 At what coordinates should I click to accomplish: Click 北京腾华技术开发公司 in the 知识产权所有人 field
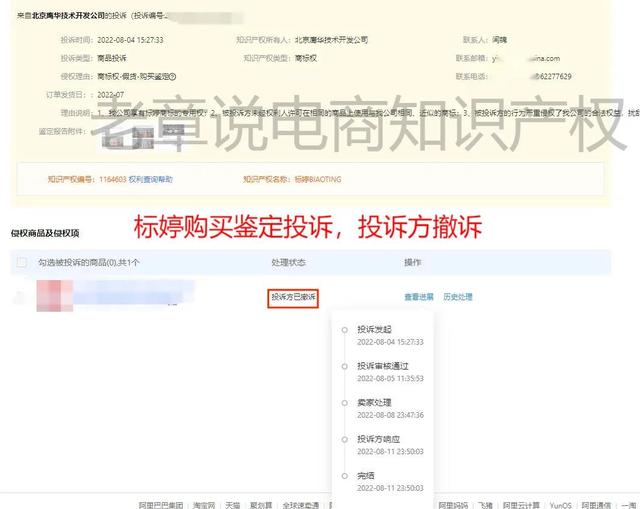pyautogui.click(x=331, y=40)
